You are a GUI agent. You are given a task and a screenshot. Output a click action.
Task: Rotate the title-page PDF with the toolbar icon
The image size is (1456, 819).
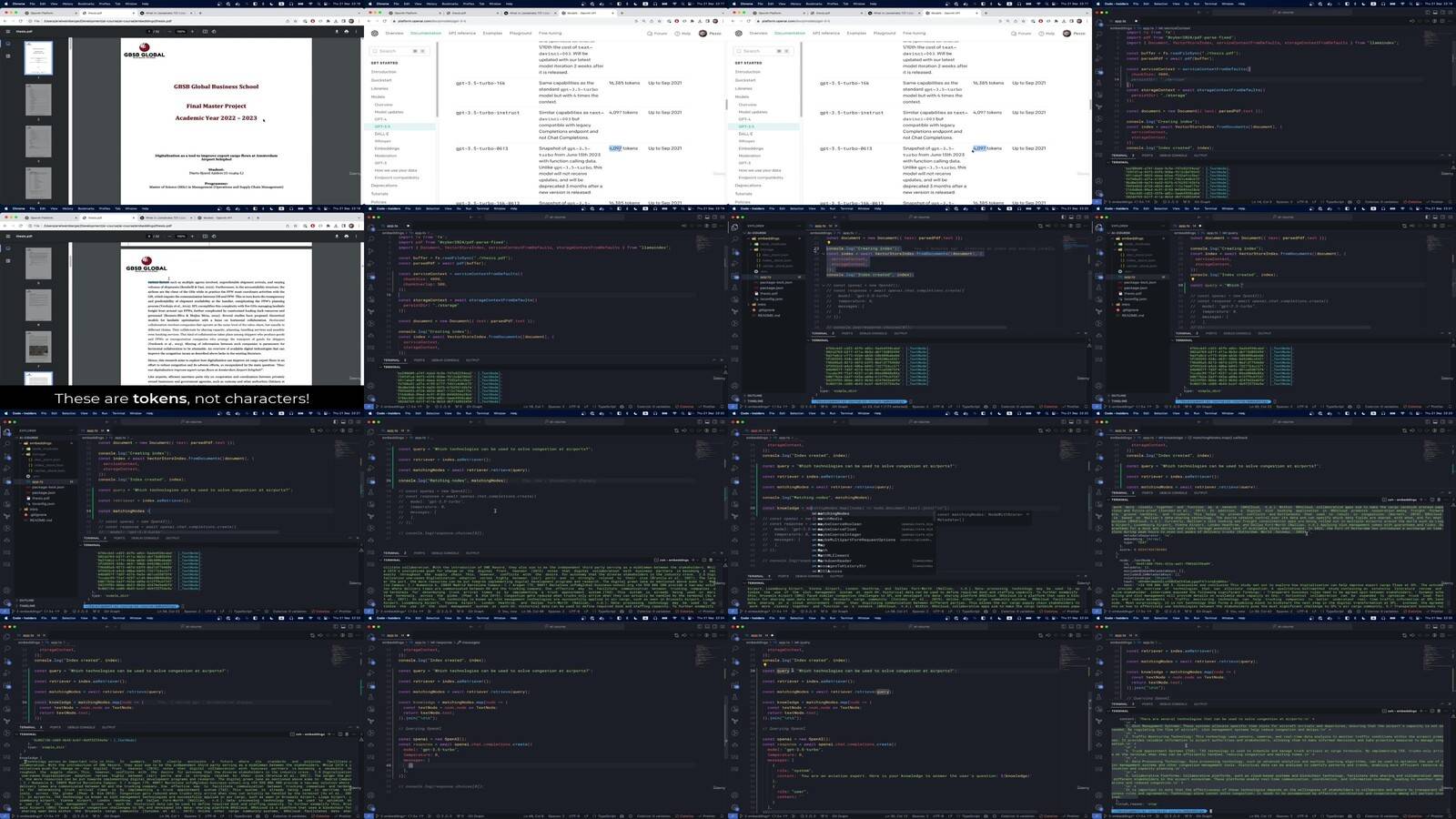[213, 32]
